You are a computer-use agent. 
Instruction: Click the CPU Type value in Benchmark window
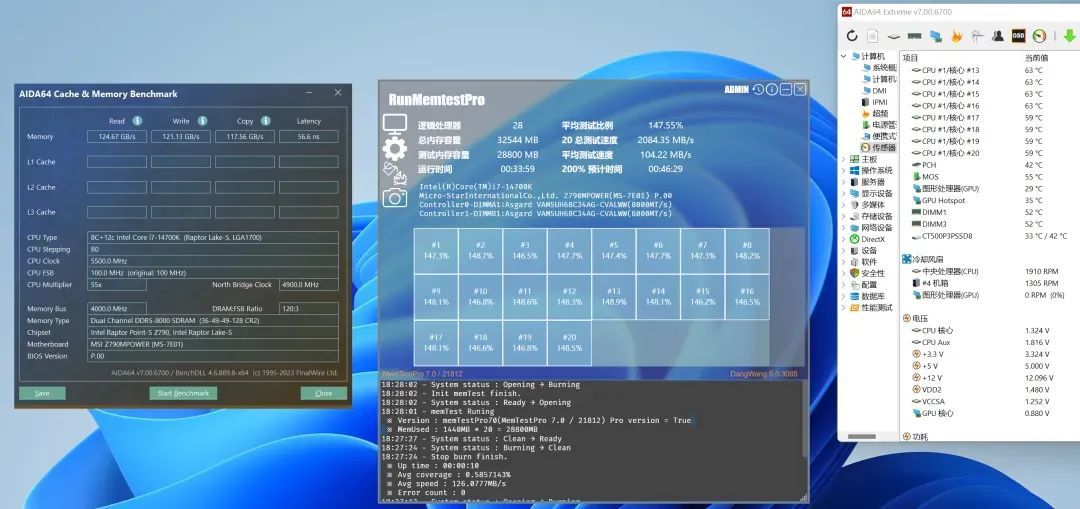[212, 238]
